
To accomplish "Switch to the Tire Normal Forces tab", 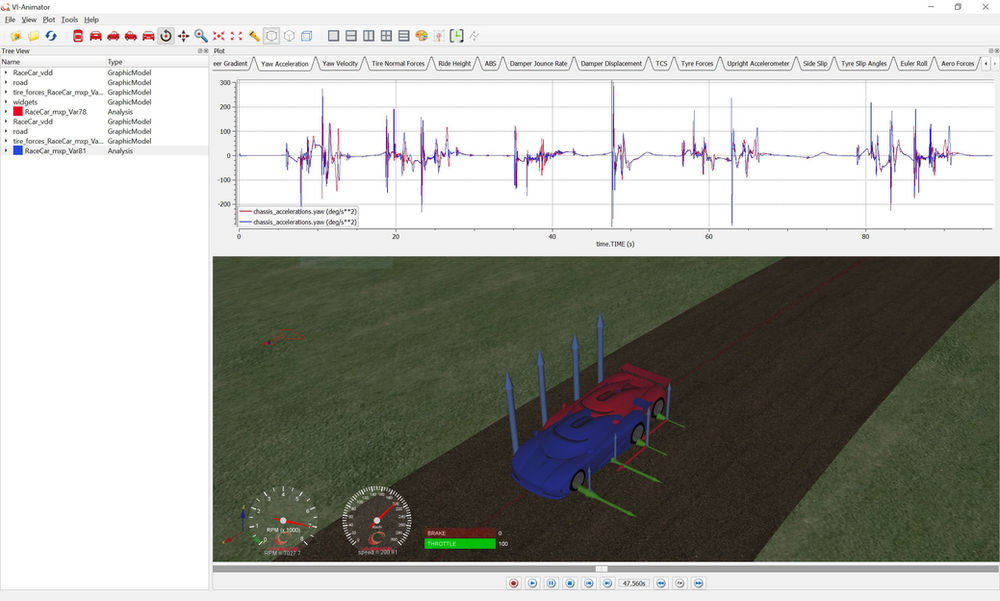I will (x=398, y=62).
